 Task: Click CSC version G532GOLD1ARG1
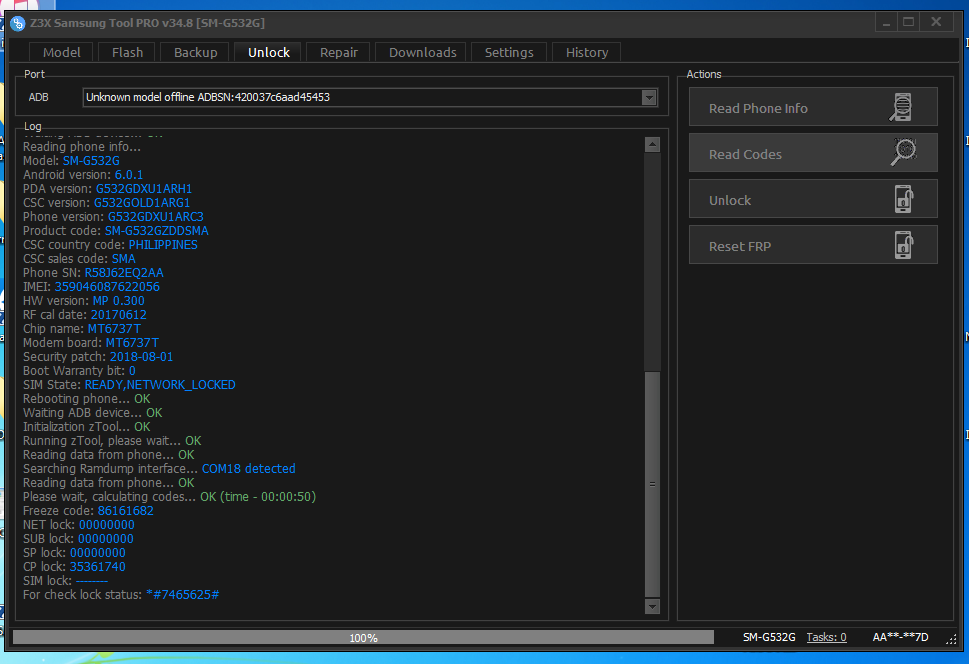(x=142, y=203)
